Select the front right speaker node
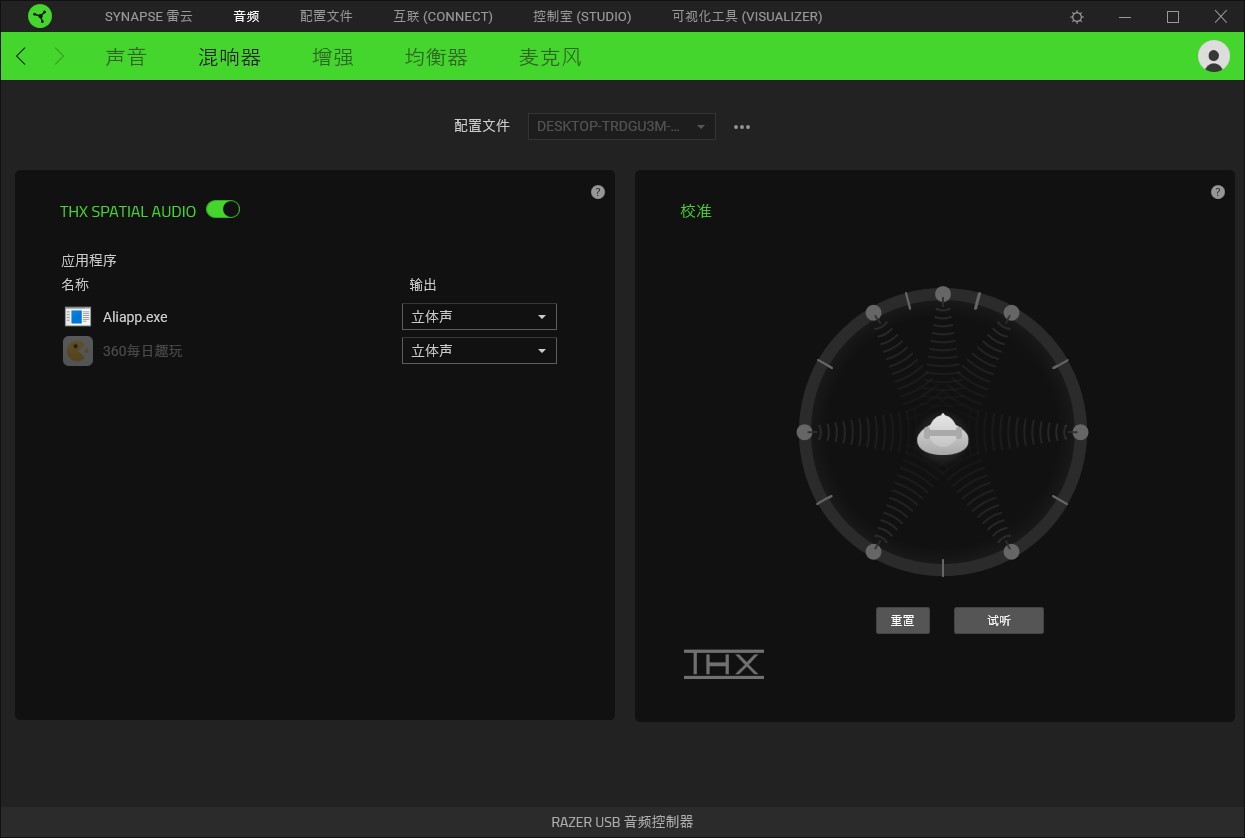Viewport: 1245px width, 838px height. click(1011, 312)
